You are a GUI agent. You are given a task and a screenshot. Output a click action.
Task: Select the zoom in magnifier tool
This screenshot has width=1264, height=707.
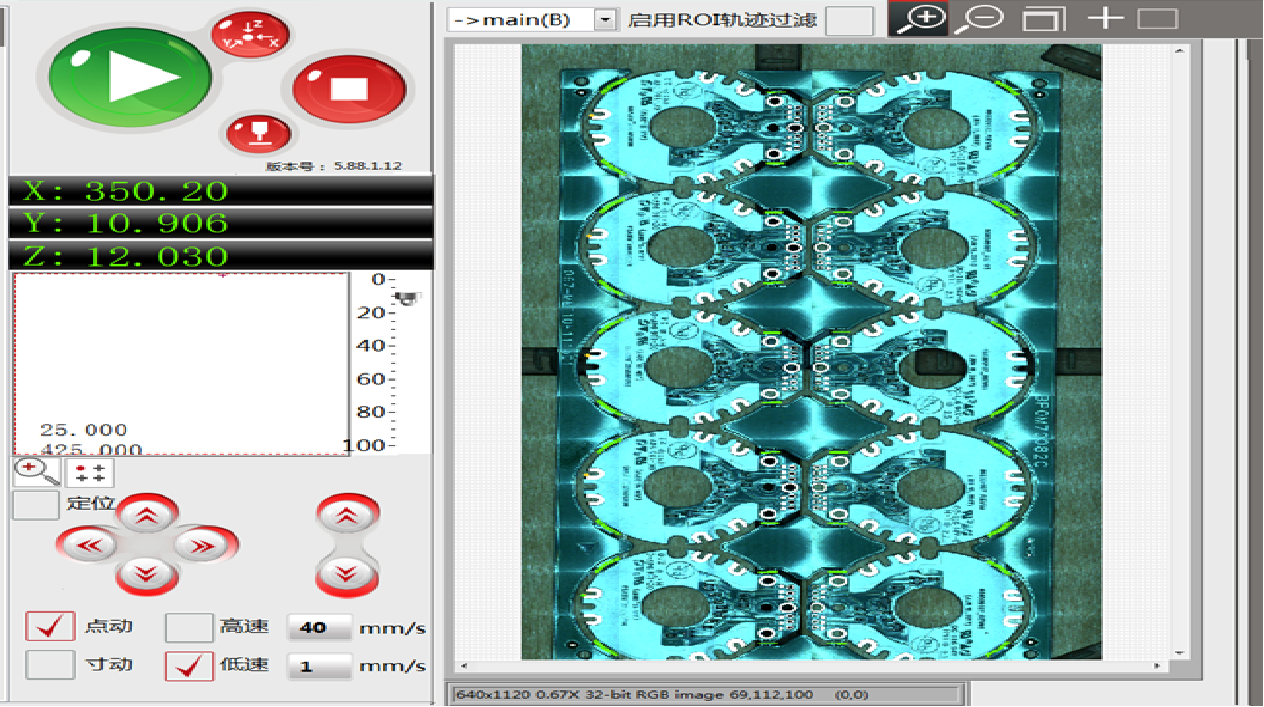918,19
